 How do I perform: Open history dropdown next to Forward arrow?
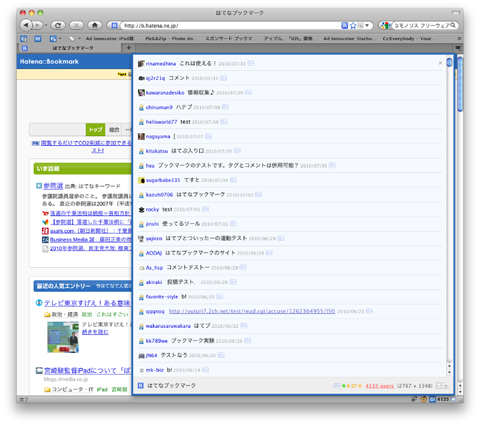(46, 25)
